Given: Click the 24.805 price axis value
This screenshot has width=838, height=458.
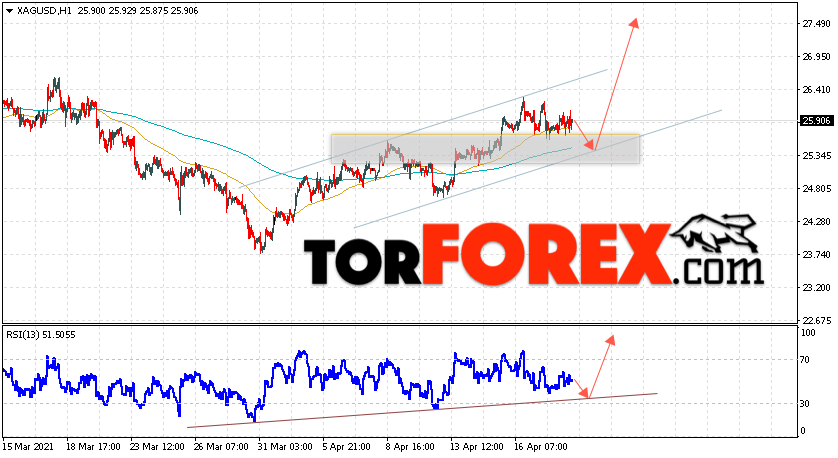Looking at the screenshot, I should 816,189.
